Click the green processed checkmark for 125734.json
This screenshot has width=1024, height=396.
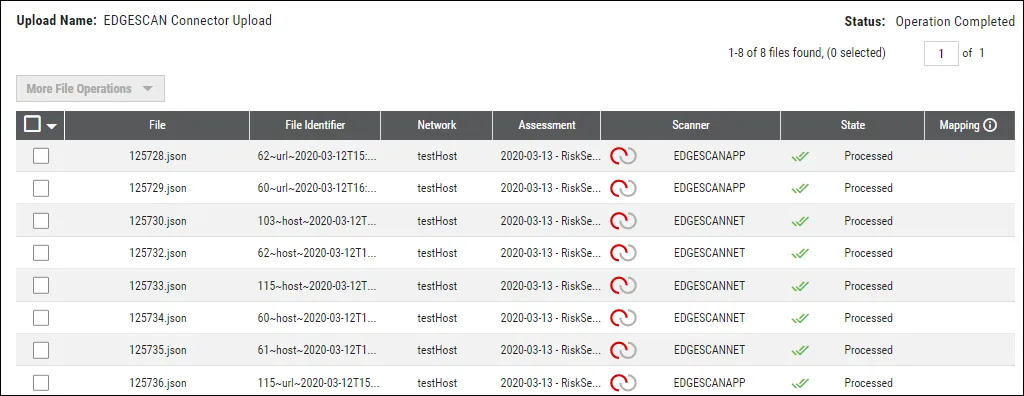[x=800, y=318]
